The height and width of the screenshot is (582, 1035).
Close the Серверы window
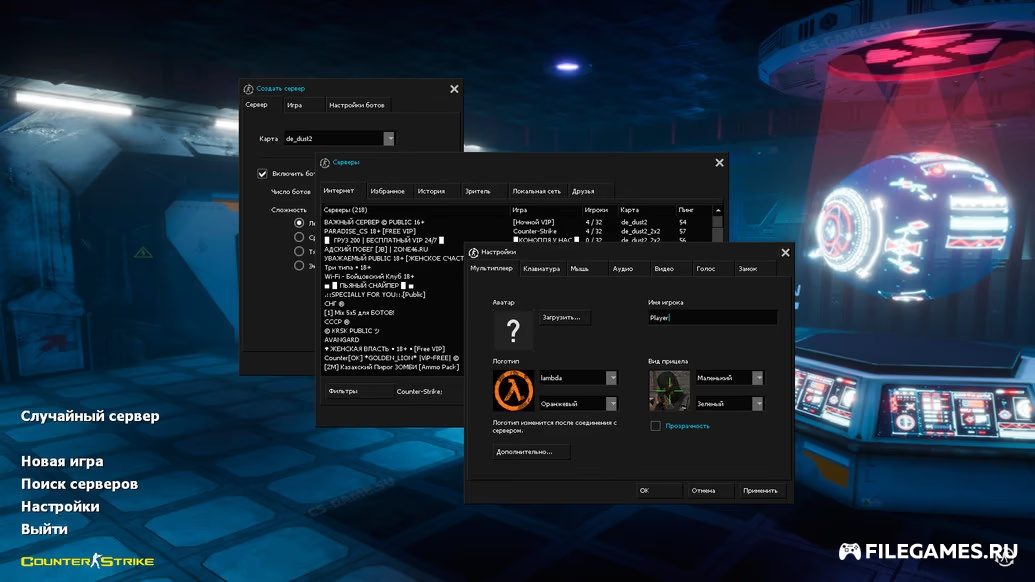(719, 163)
